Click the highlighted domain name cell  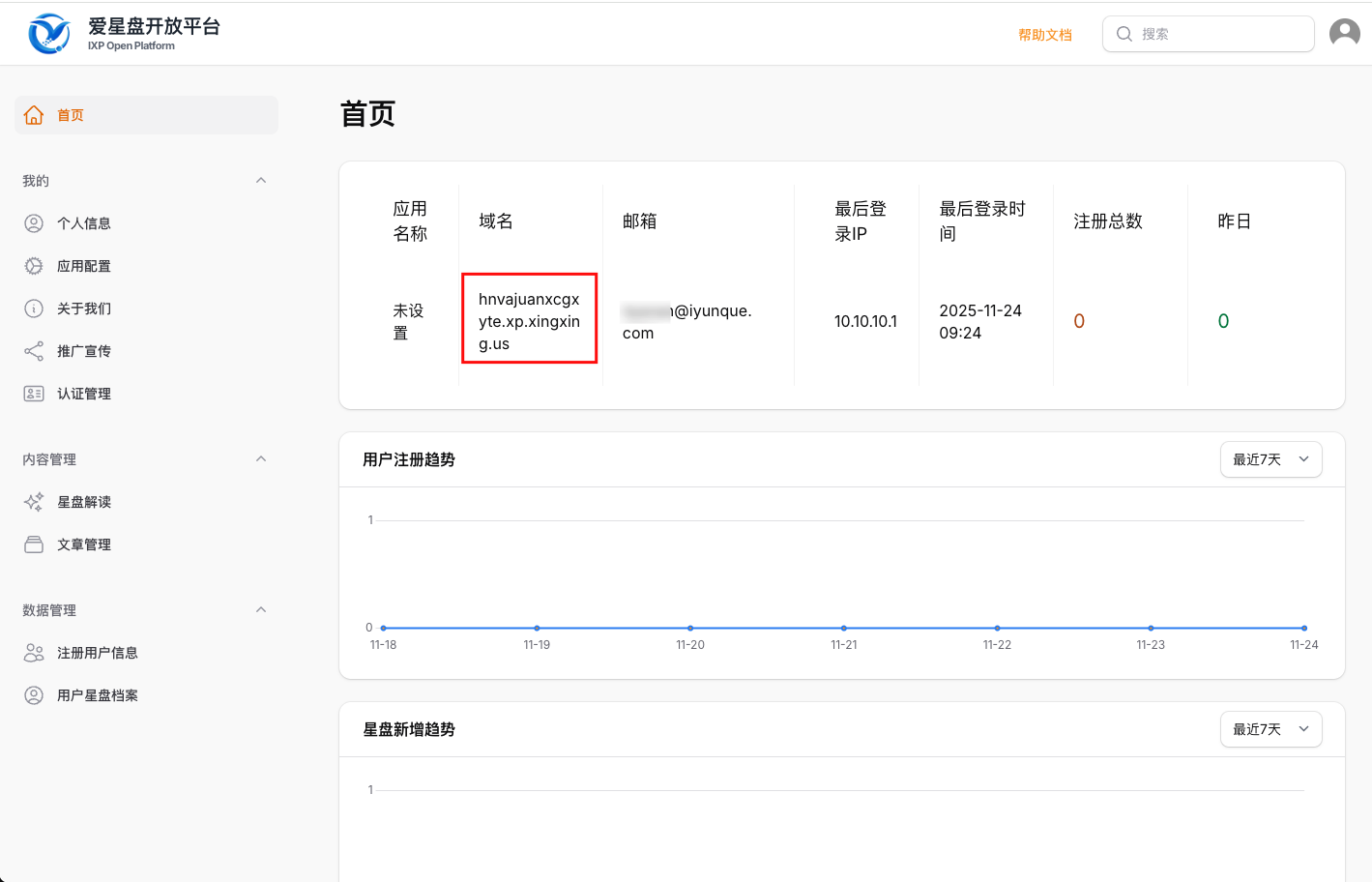coord(529,319)
